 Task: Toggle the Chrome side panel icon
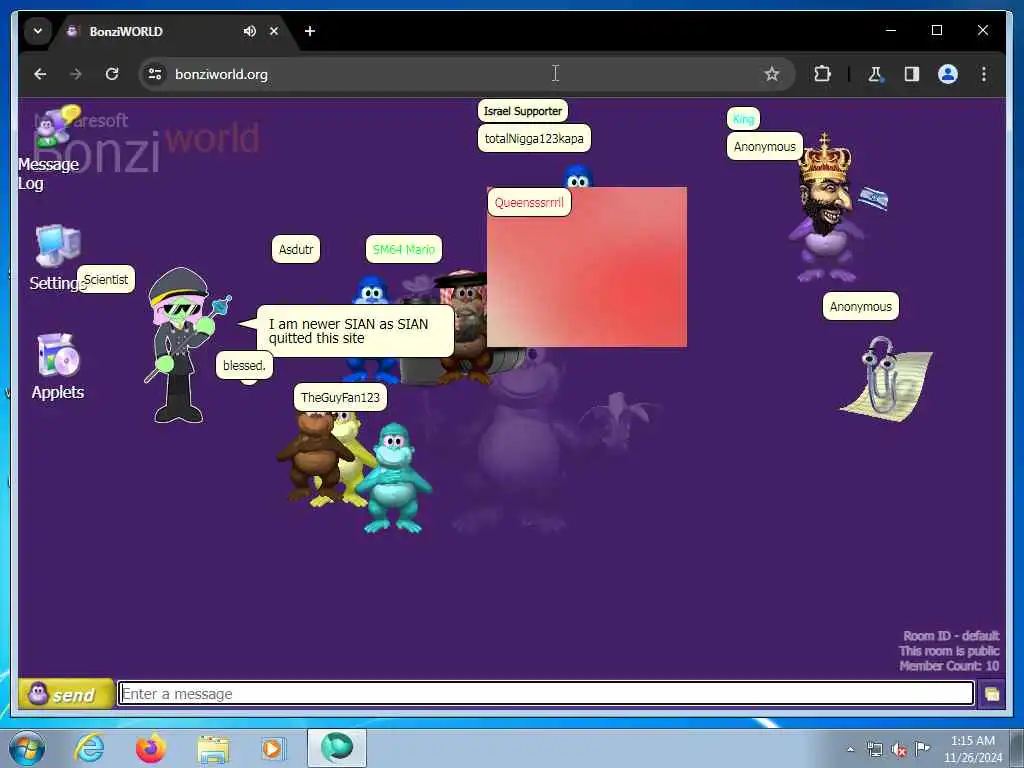click(x=912, y=74)
